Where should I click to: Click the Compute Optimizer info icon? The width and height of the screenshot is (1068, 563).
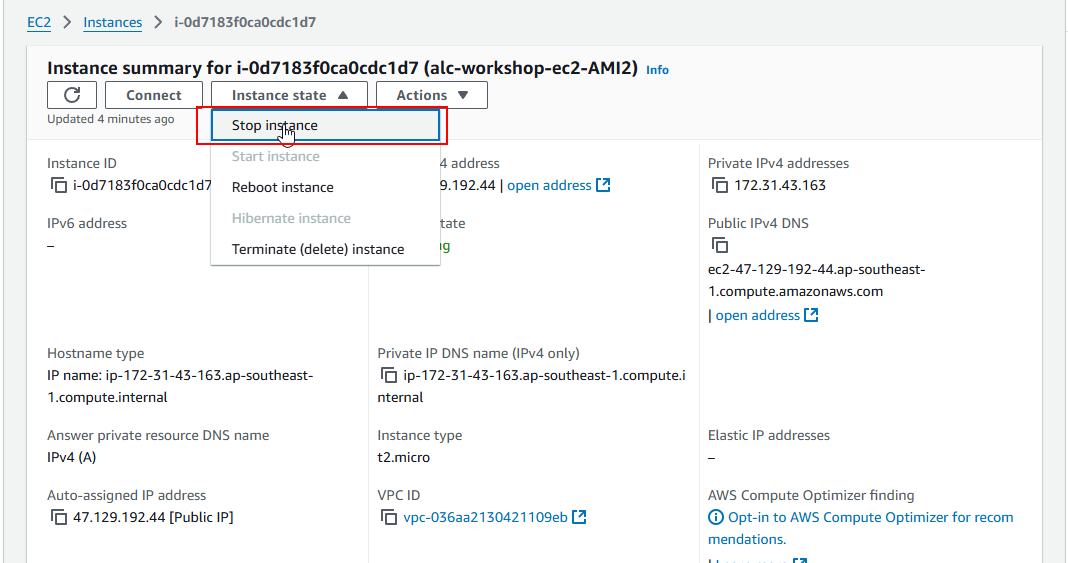click(x=716, y=518)
